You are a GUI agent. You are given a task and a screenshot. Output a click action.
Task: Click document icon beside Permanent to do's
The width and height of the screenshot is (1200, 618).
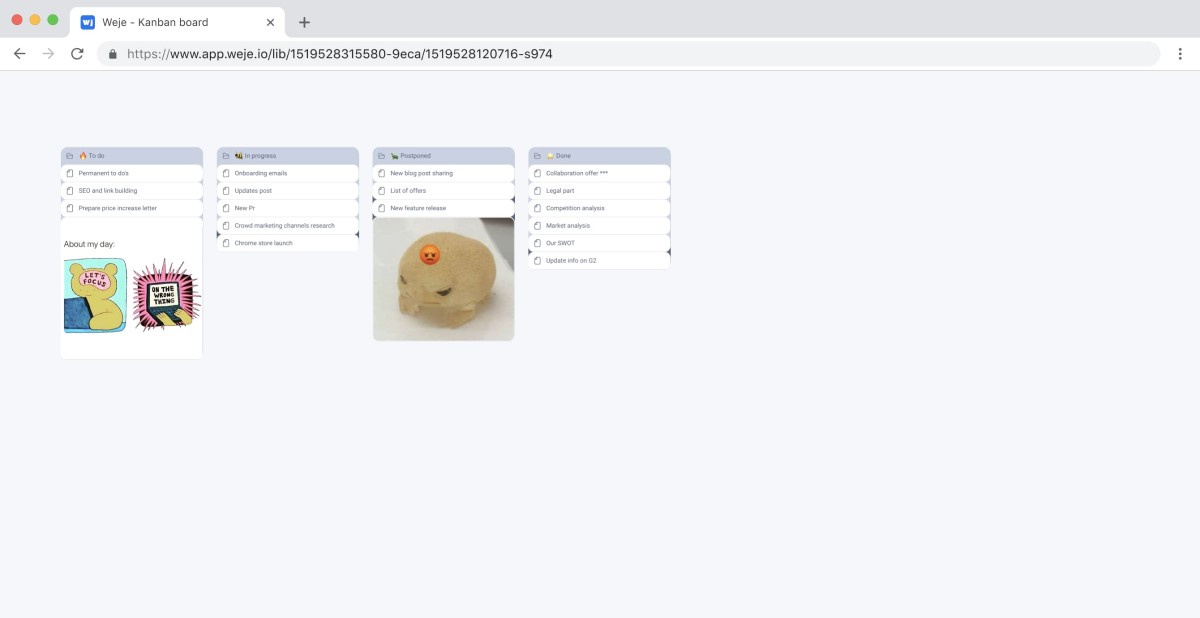[70, 173]
